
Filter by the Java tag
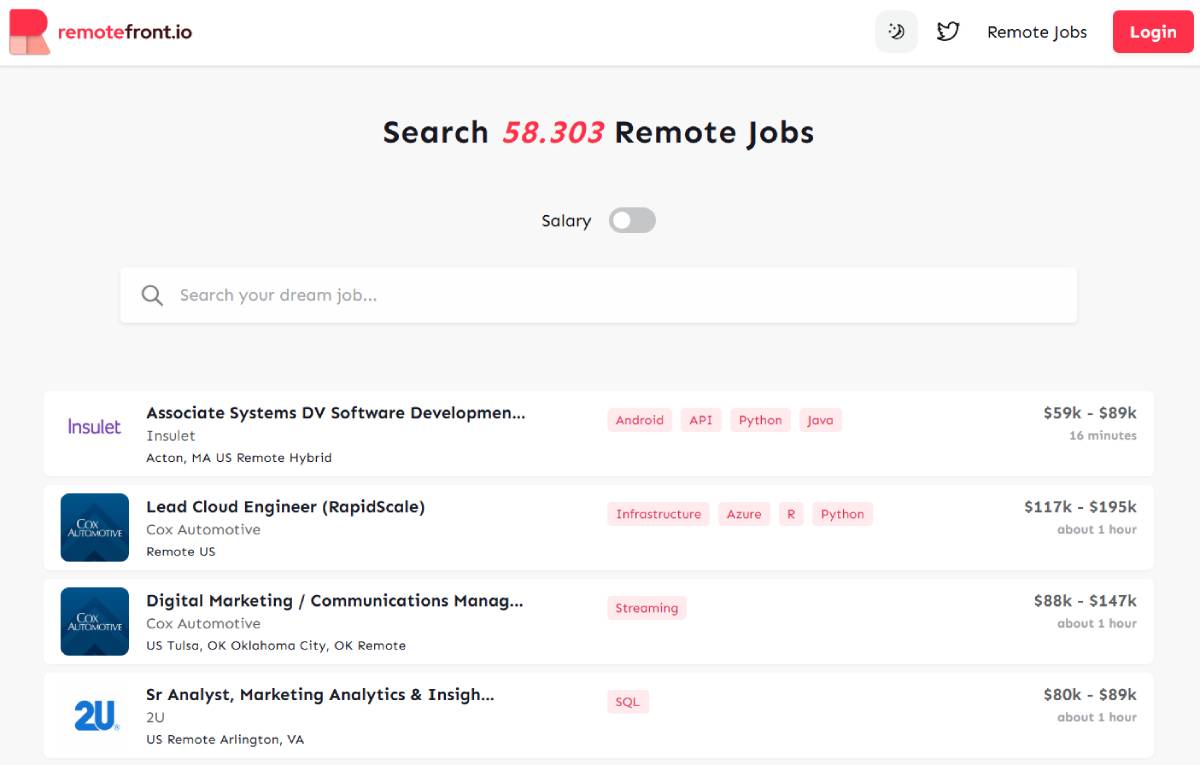pos(820,420)
